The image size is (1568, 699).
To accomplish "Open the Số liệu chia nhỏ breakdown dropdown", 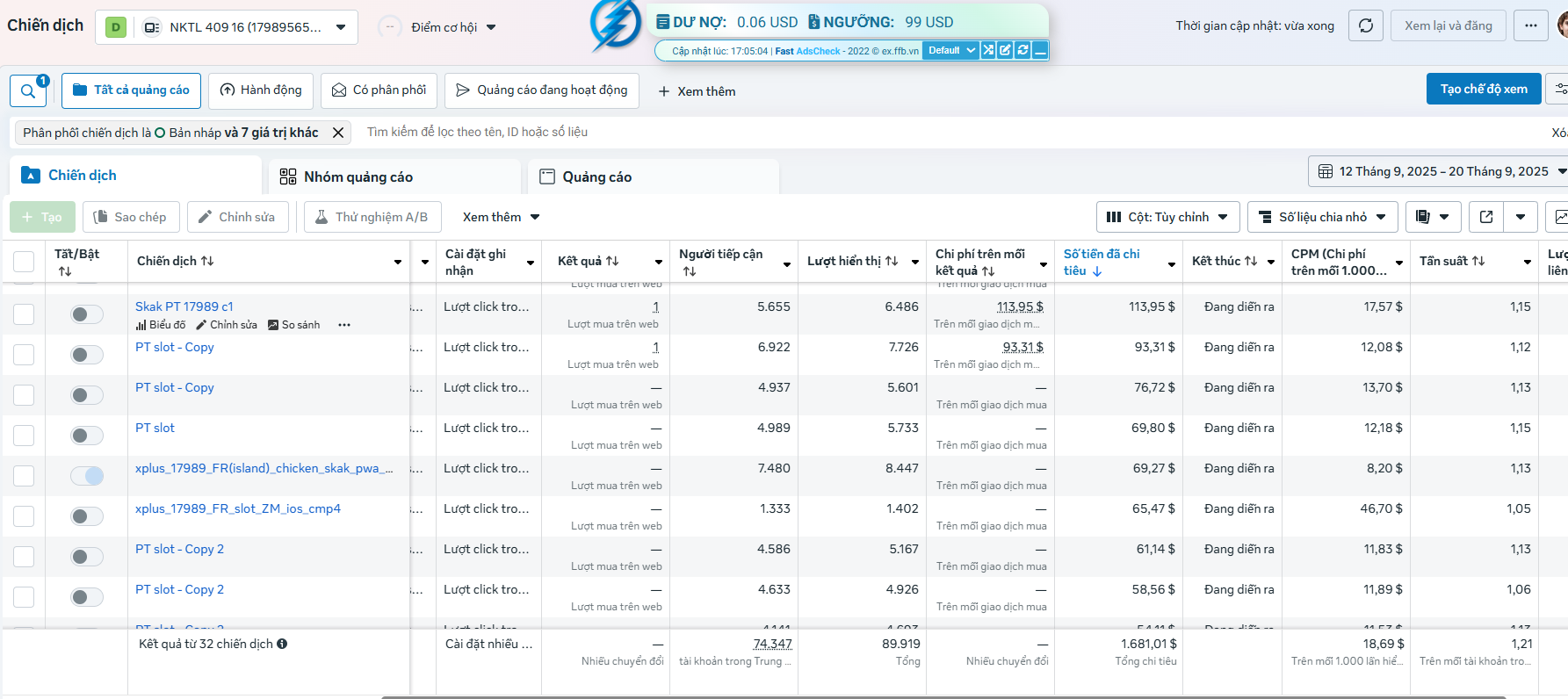I will coord(1323,217).
